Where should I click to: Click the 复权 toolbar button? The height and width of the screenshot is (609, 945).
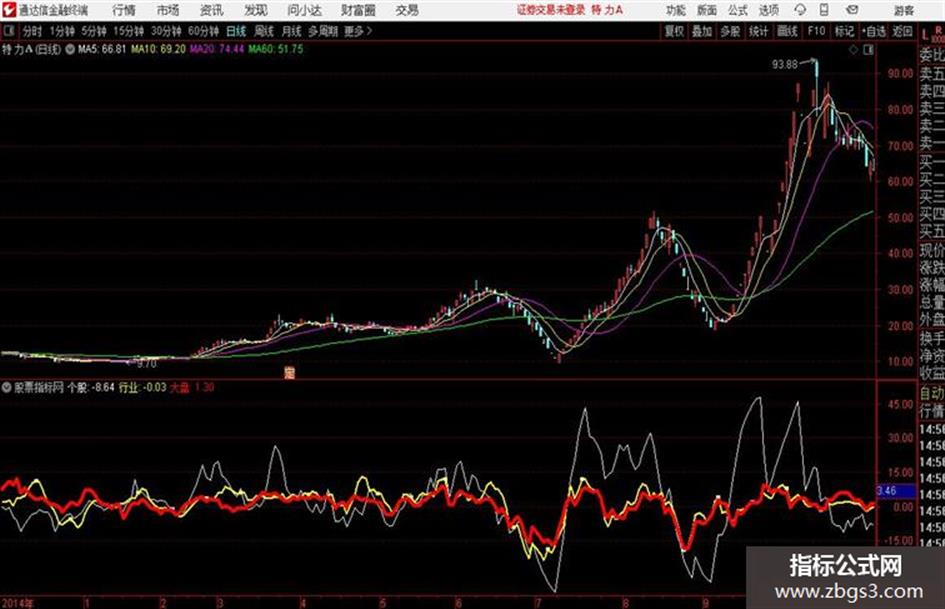tap(674, 31)
